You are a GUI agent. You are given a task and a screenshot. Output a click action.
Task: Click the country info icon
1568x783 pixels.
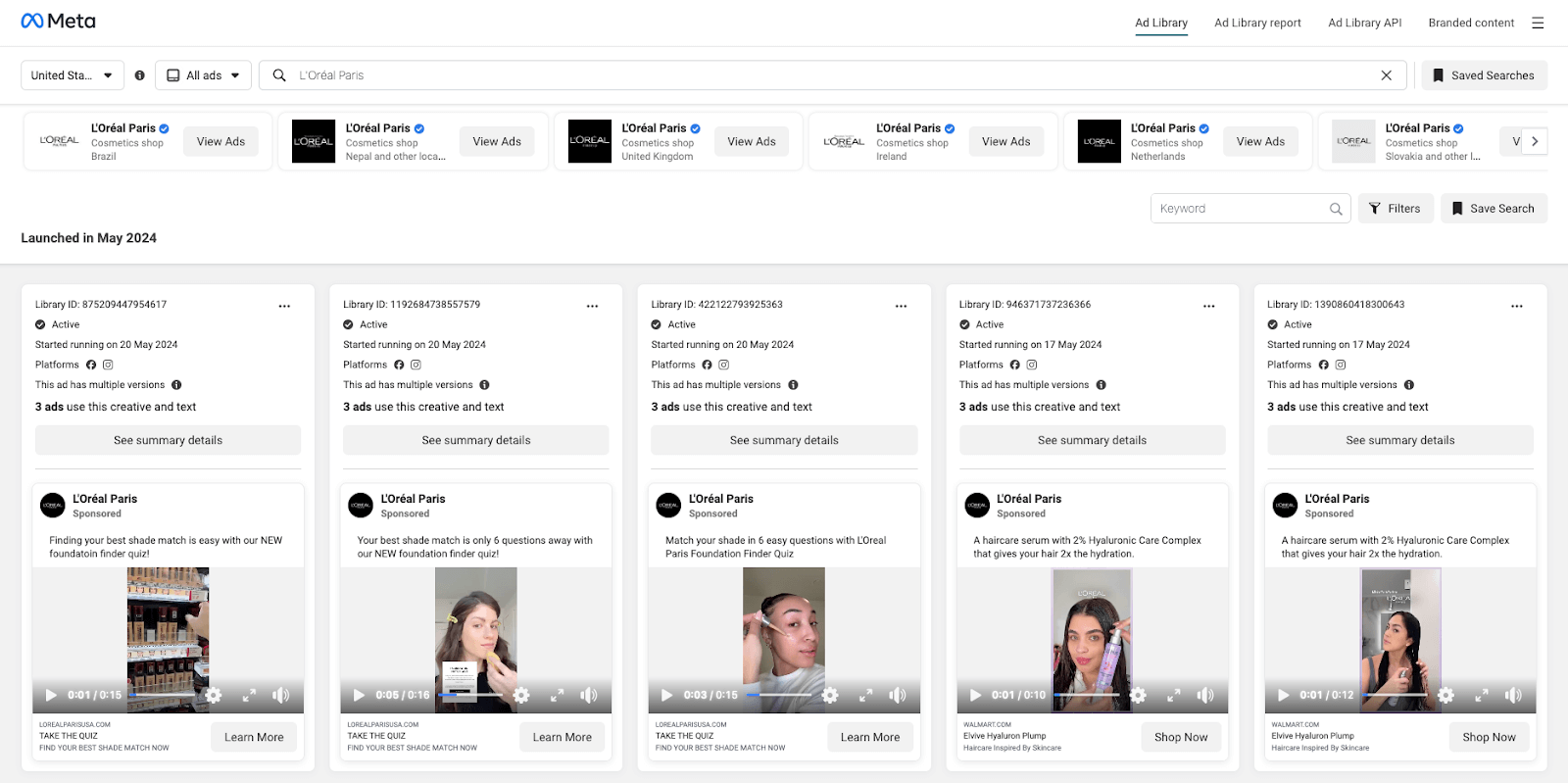point(139,75)
